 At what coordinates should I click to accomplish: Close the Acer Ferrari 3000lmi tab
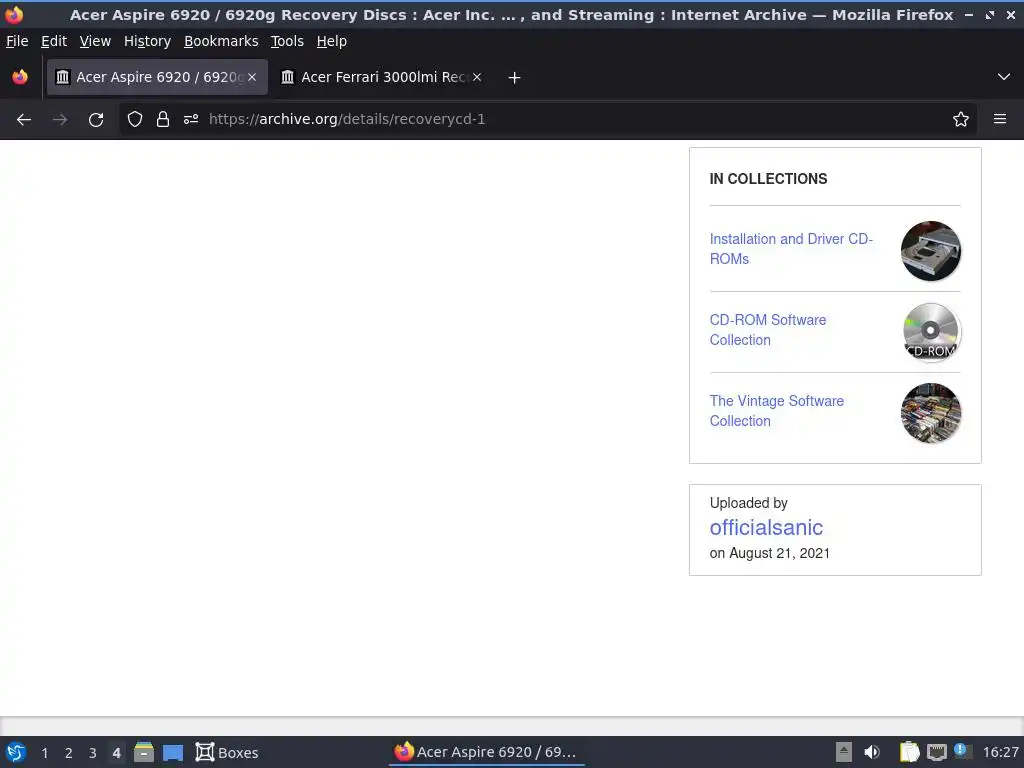click(477, 77)
